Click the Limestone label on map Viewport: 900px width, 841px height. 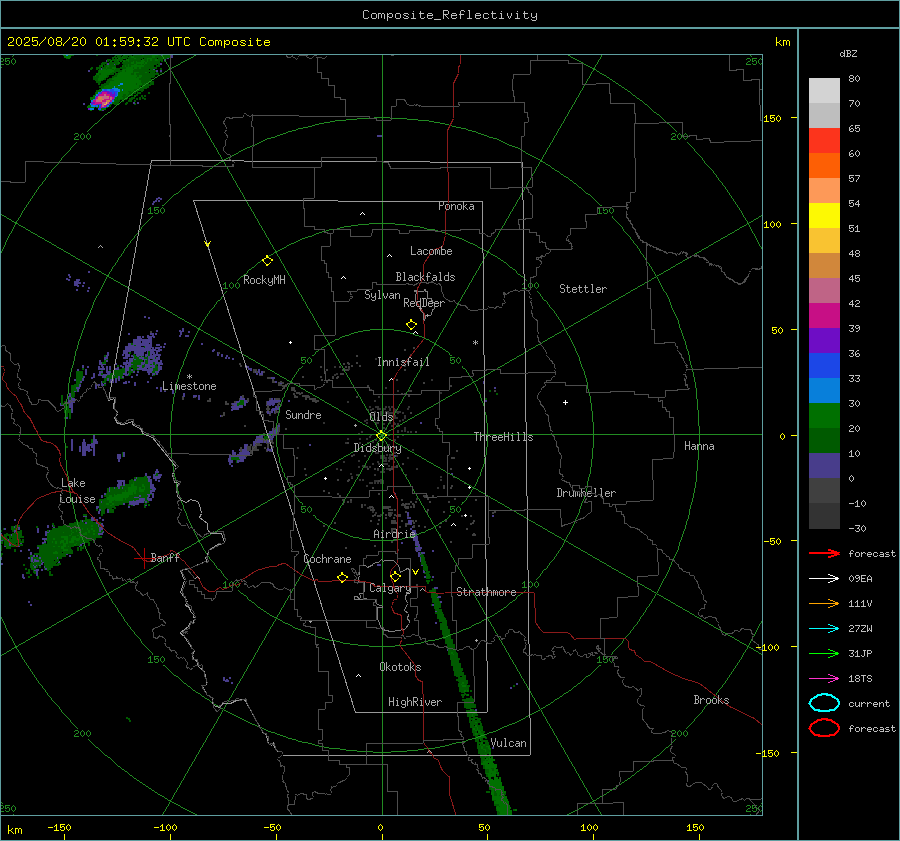[189, 386]
